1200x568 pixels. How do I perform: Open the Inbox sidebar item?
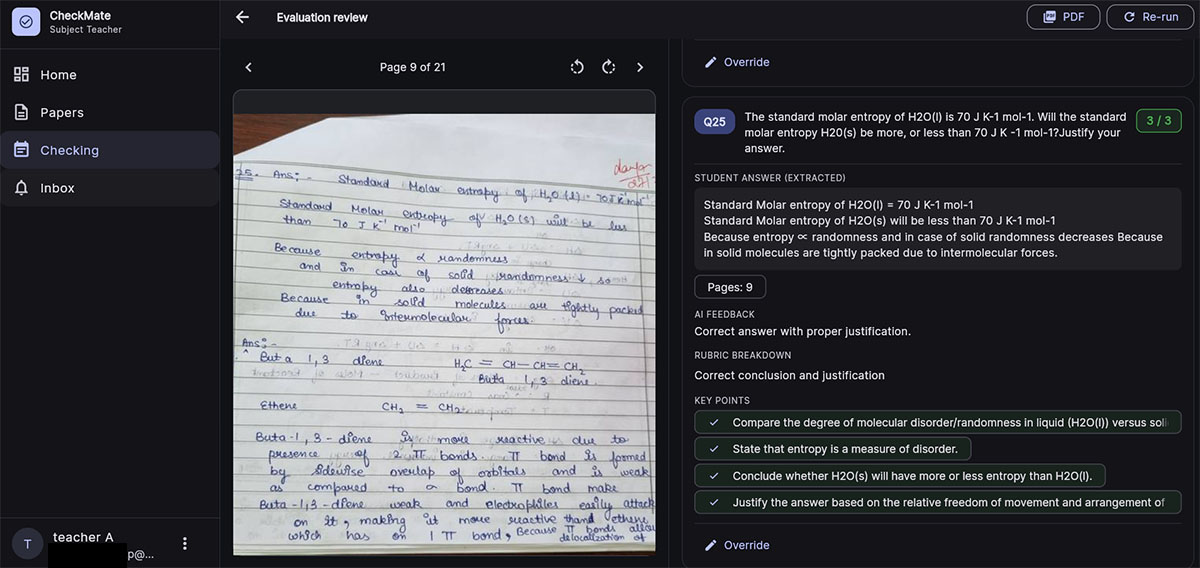[110, 188]
